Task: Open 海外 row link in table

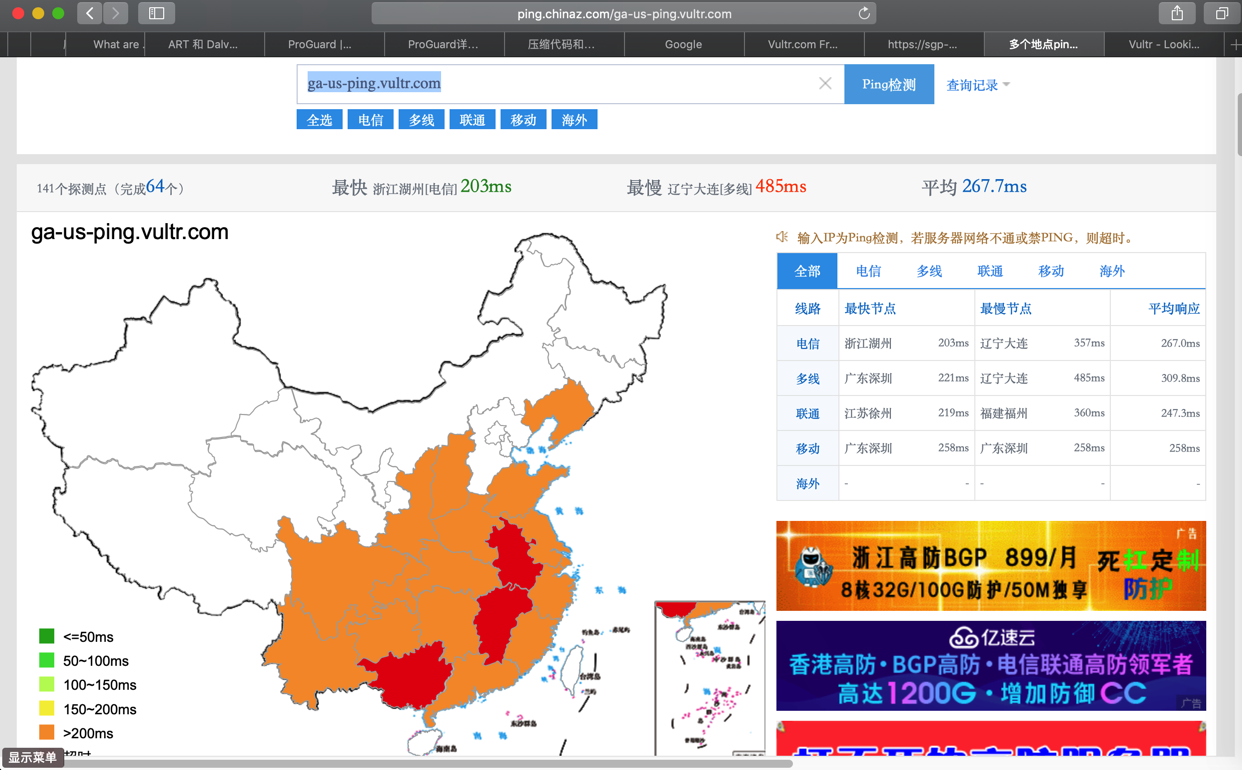Action: [807, 483]
